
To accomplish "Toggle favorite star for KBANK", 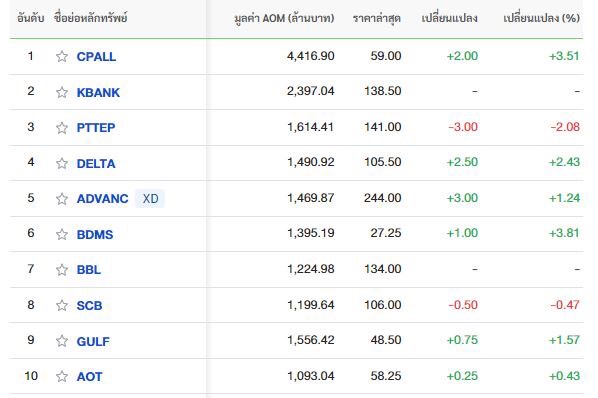I will pyautogui.click(x=62, y=92).
